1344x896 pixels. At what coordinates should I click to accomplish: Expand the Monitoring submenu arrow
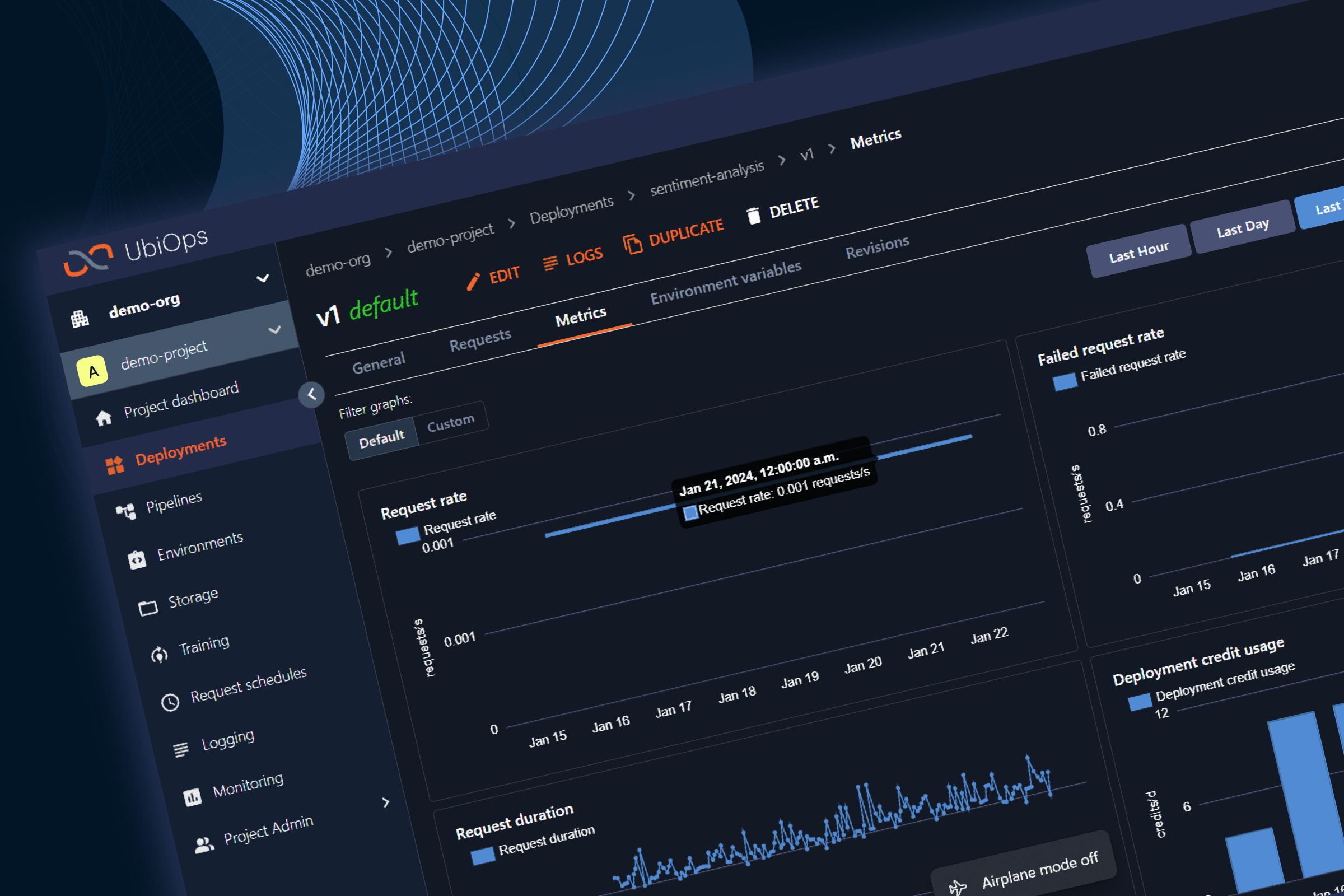pos(386,803)
